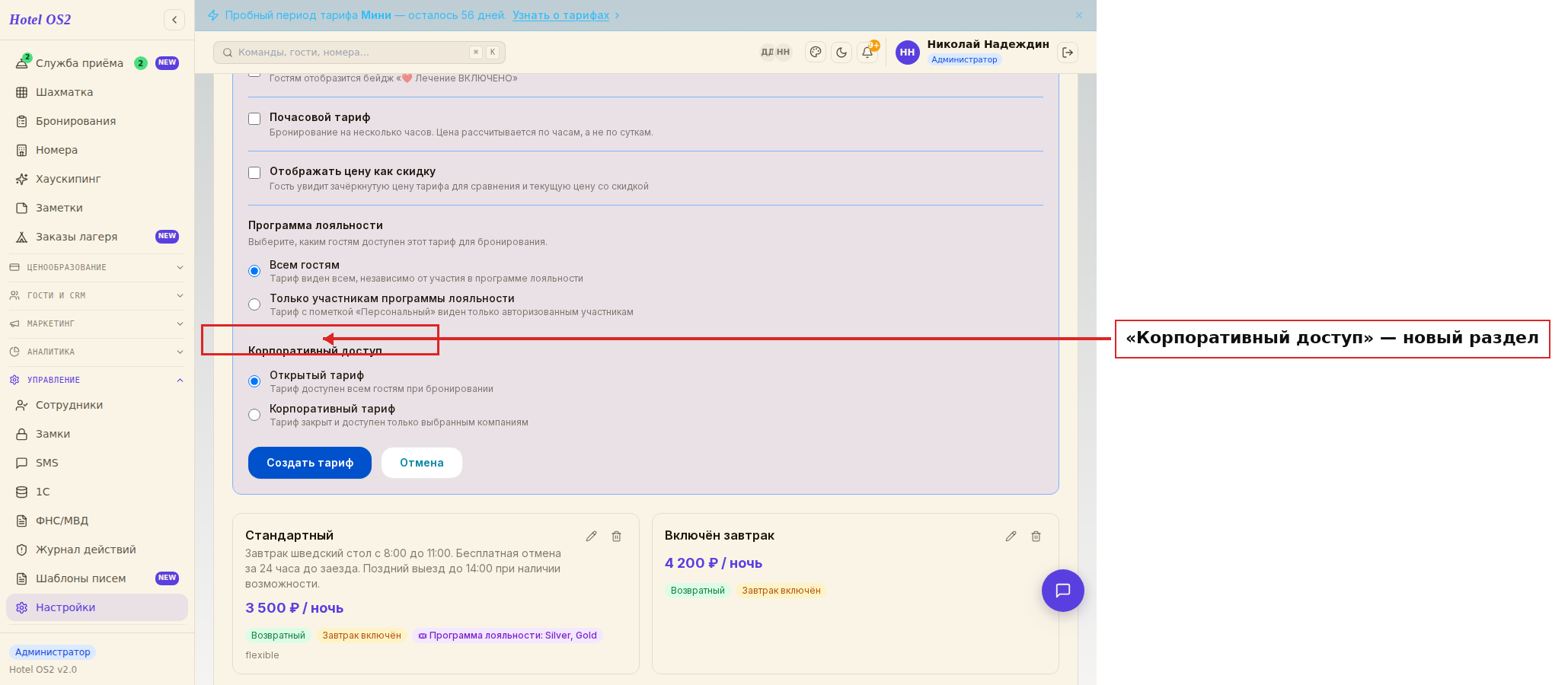Select Только участникам программы лояльности option
This screenshot has width=1568, height=685.
pyautogui.click(x=254, y=304)
